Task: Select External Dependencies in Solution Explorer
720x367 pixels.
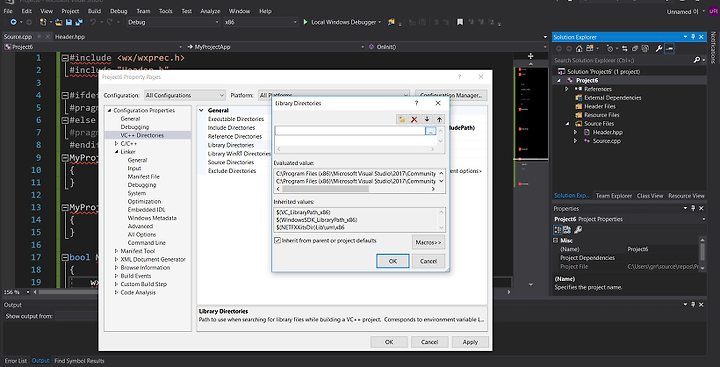Action: pyautogui.click(x=613, y=98)
